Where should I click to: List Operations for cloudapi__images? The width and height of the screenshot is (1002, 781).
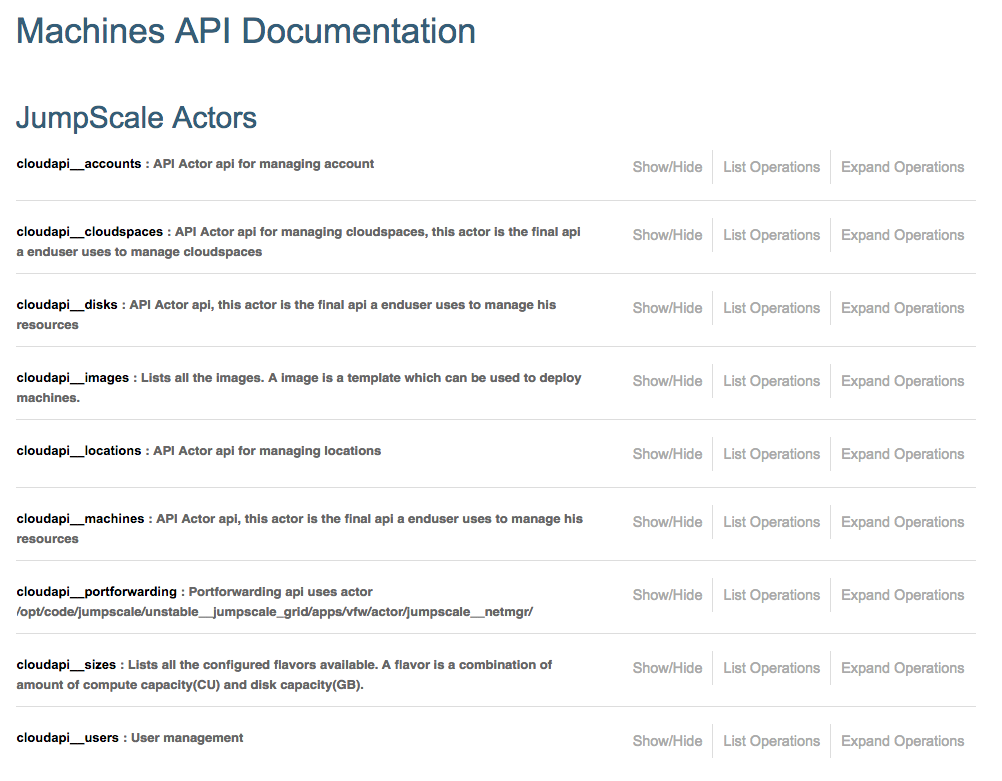[x=771, y=381]
